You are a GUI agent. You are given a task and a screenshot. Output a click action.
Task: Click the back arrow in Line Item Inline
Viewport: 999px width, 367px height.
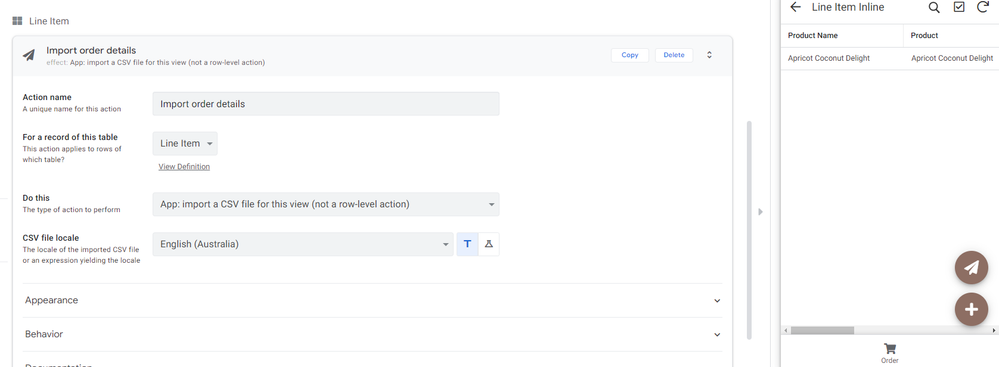point(795,8)
